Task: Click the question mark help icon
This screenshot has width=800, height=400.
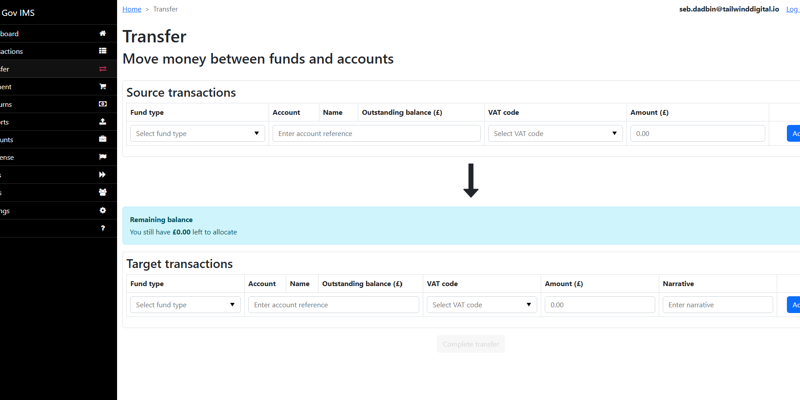Action: (x=102, y=228)
